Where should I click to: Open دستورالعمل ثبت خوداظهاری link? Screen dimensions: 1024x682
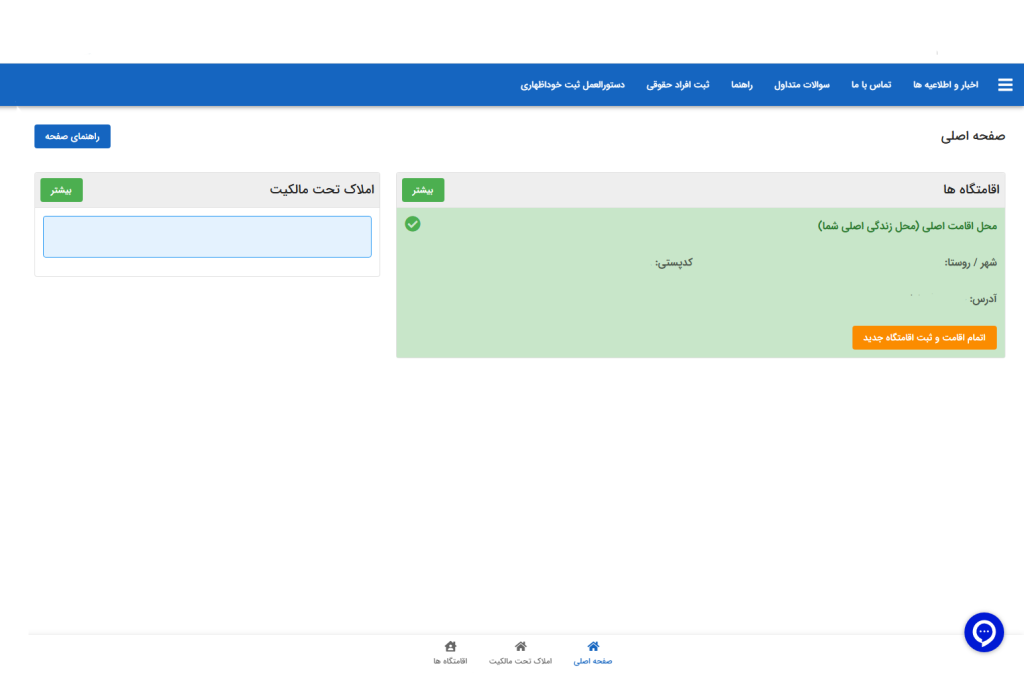click(572, 85)
